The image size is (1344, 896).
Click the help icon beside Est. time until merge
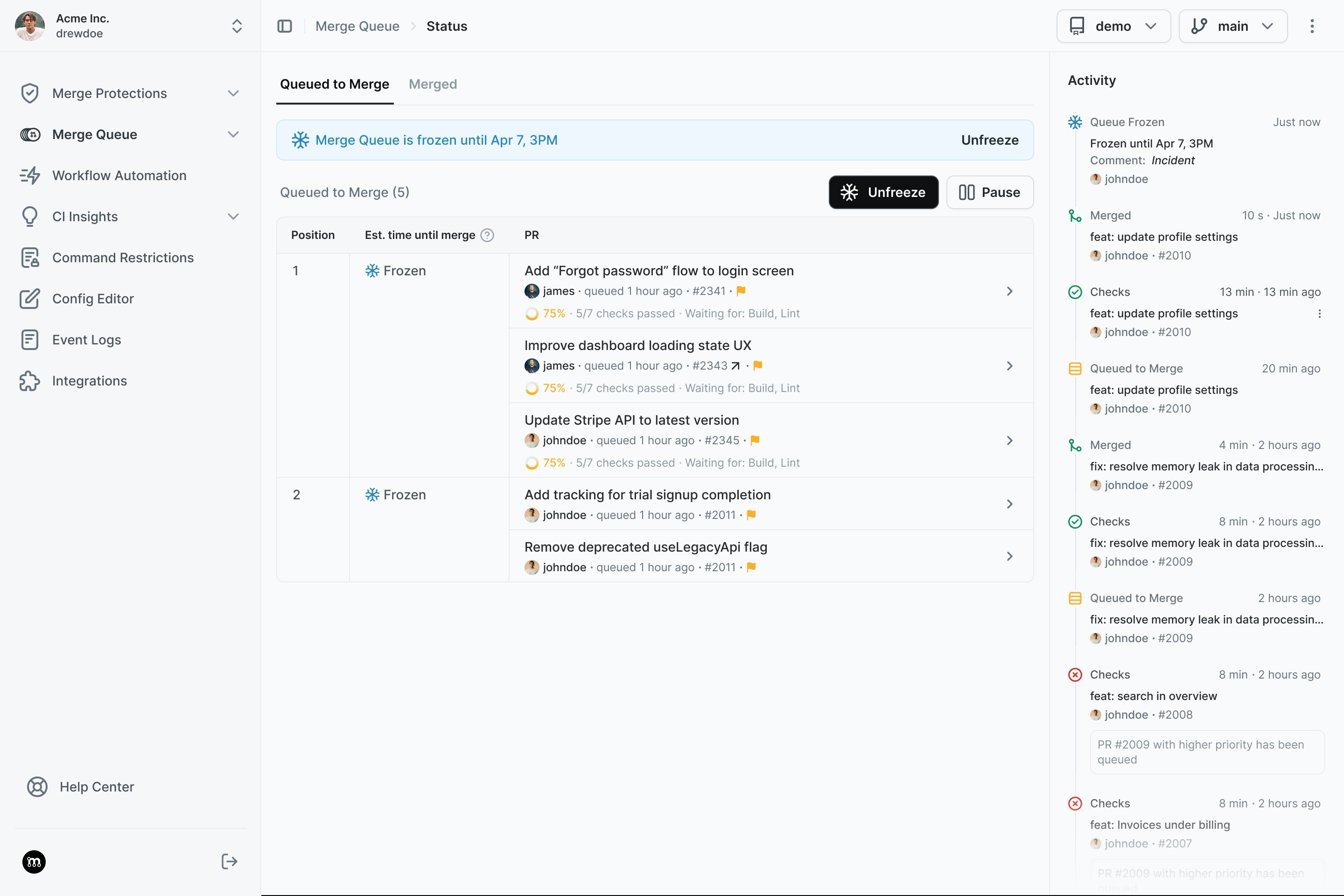tap(487, 235)
